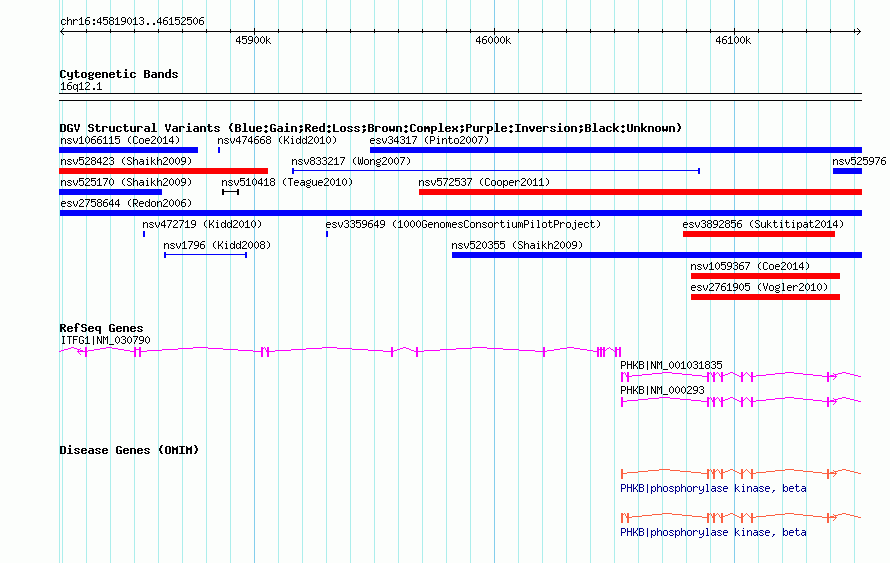Open the nsv510418 (Teague2010) label
Screen dimensions: 890x563
[x=287, y=182]
